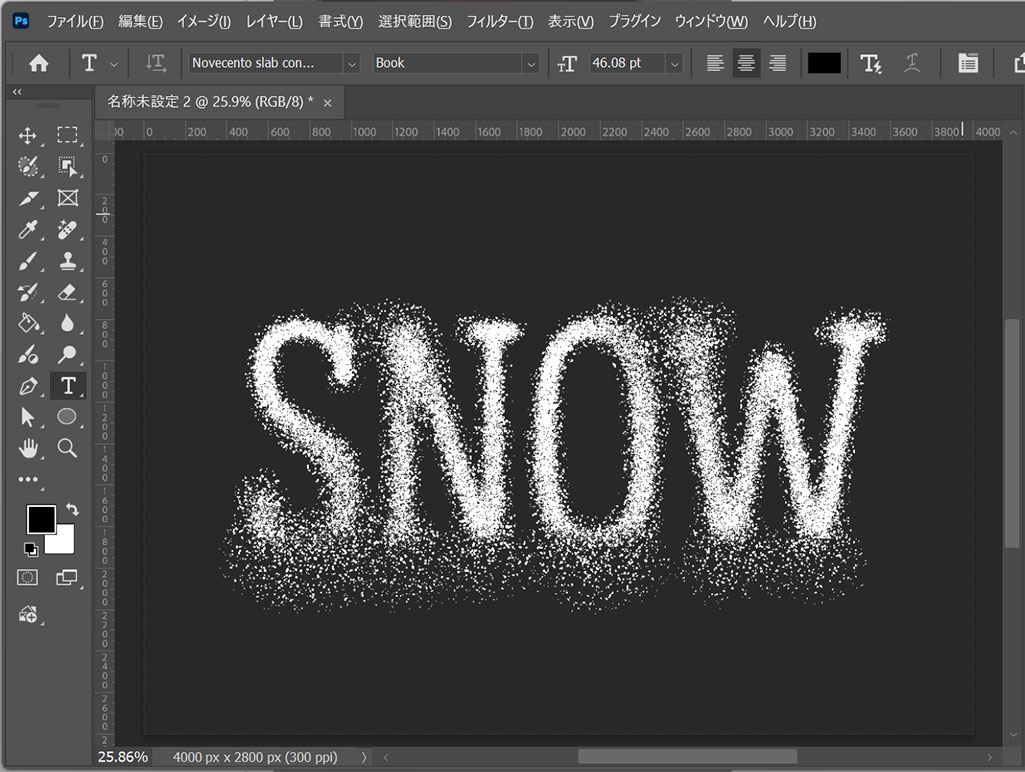Enable center text alignment
1025x772 pixels.
click(x=746, y=63)
